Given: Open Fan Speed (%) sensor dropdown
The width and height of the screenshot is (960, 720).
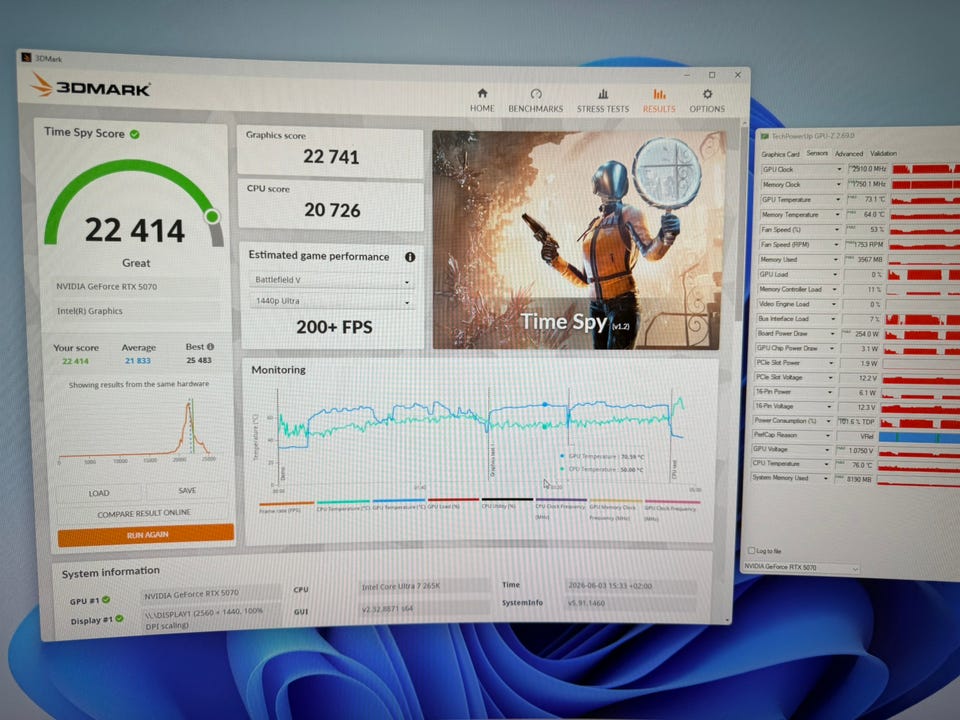Looking at the screenshot, I should 837,230.
